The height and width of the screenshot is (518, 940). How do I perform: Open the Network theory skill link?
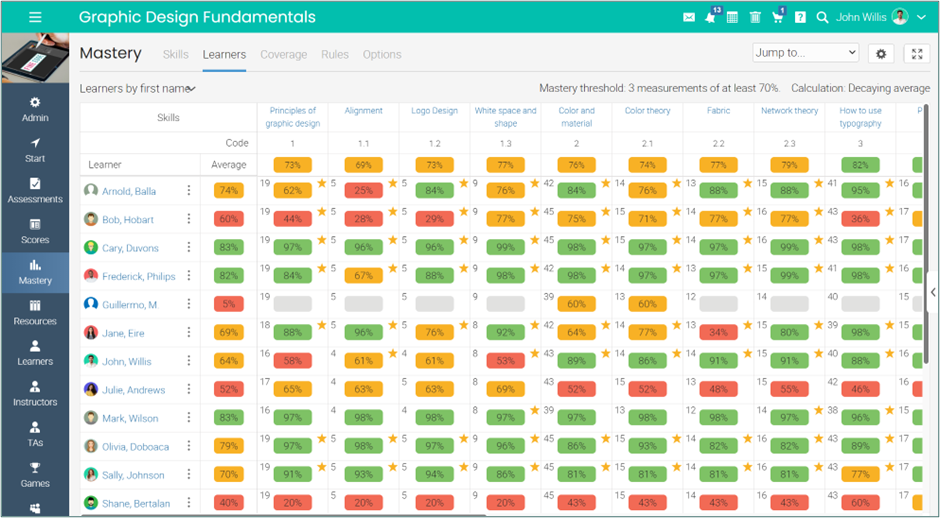click(790, 111)
